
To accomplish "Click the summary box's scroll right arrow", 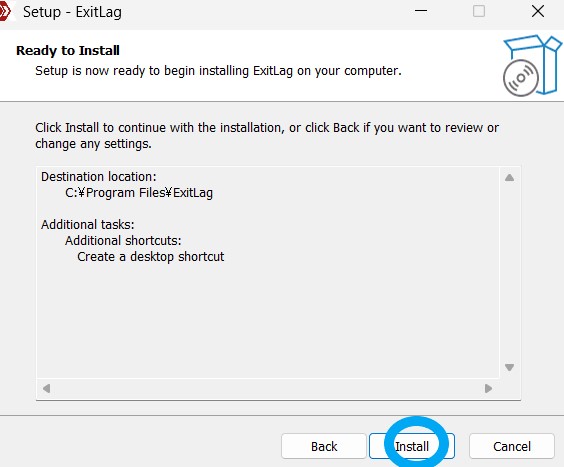I will click(x=488, y=389).
